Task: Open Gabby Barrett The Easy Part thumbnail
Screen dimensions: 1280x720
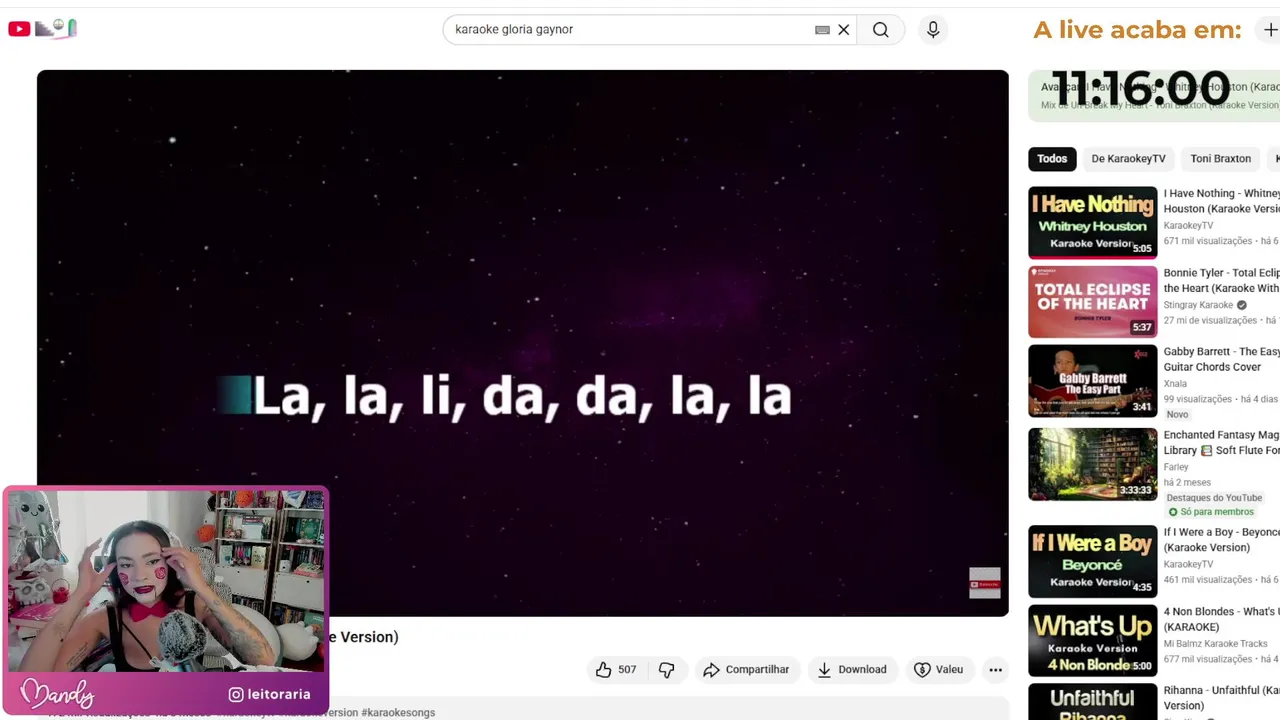Action: 1092,381
